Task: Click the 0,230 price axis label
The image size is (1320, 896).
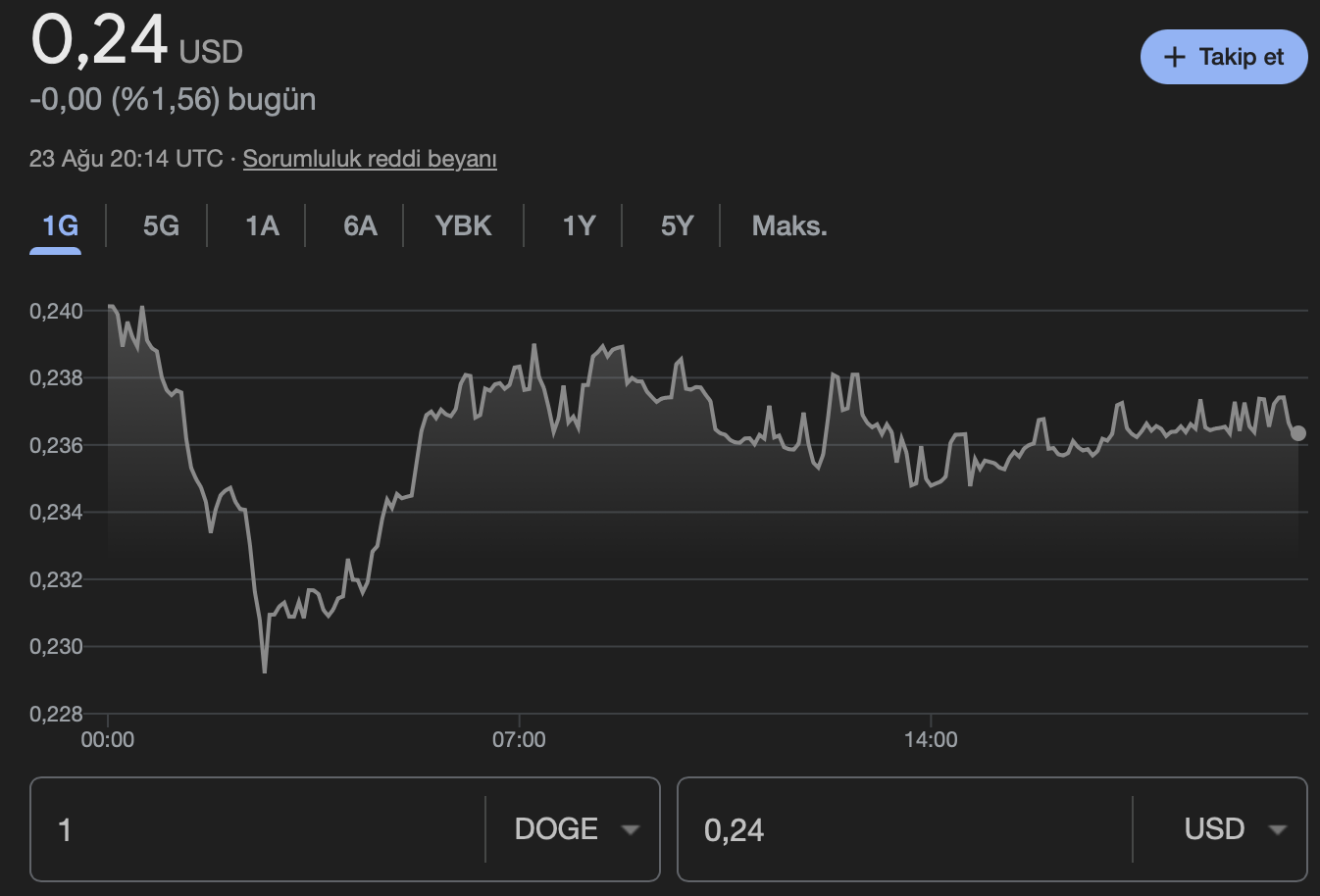Action: point(56,647)
